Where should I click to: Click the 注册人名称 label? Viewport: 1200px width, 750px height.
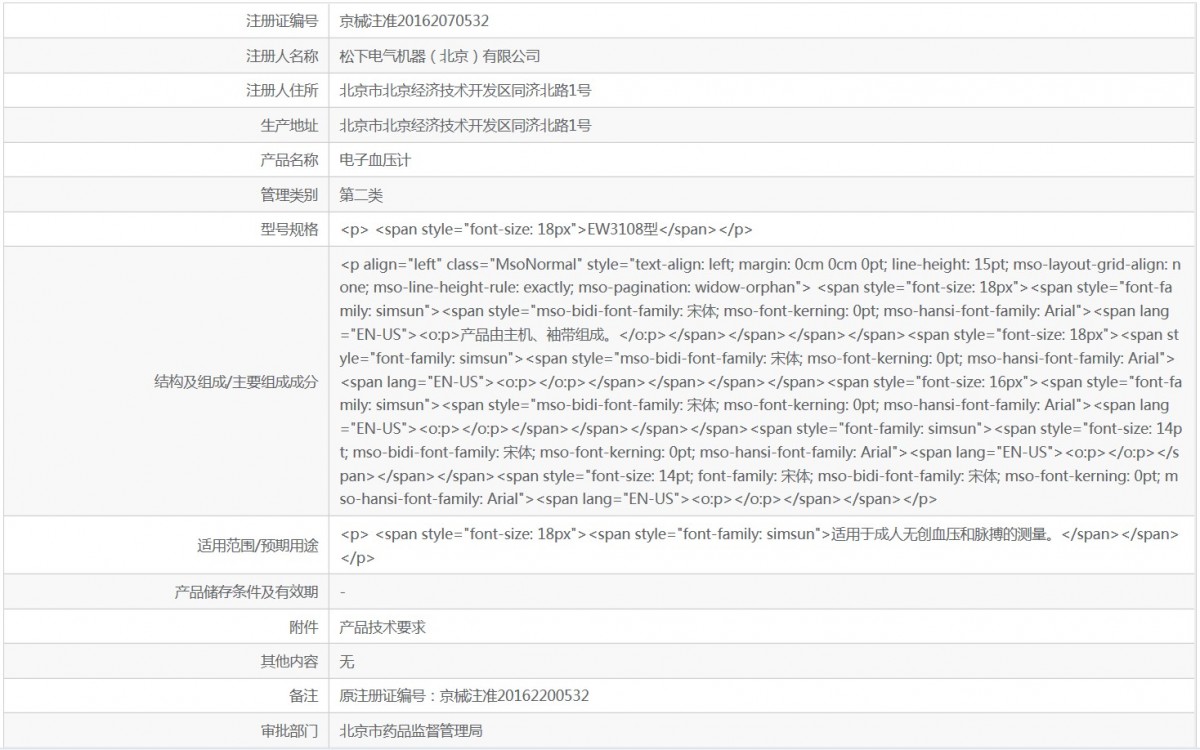coord(282,56)
